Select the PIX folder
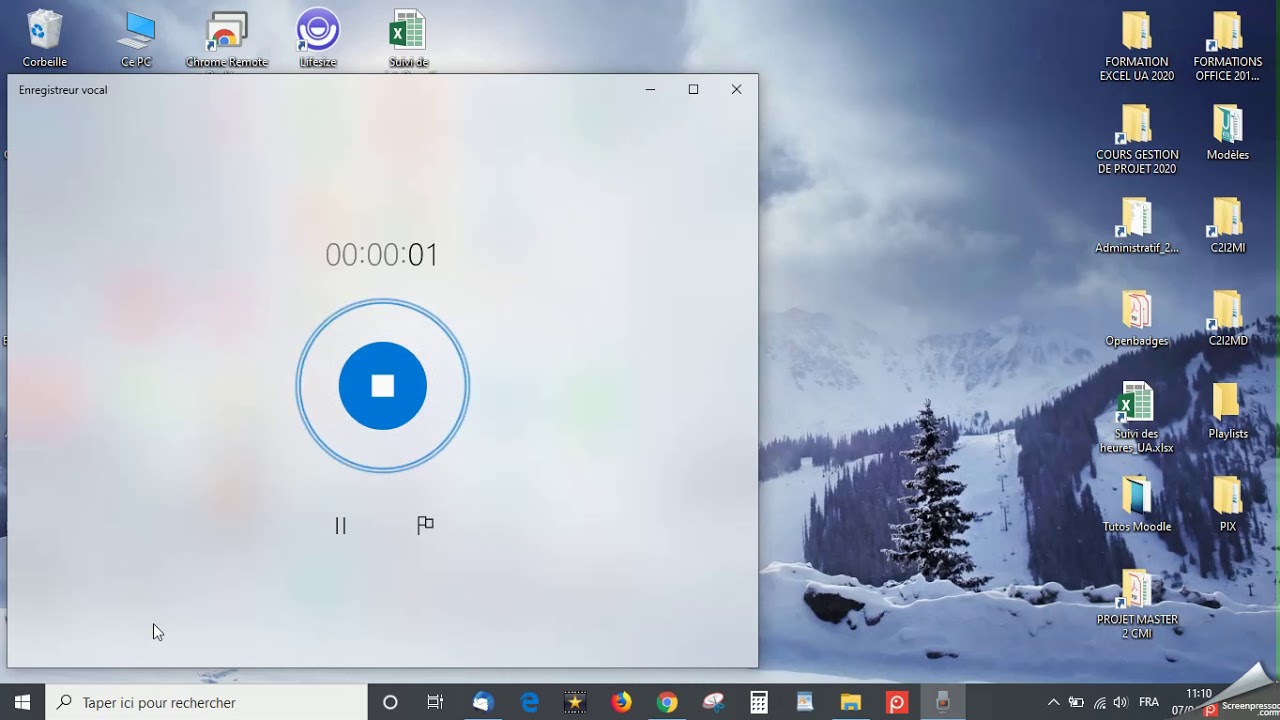 (1227, 504)
